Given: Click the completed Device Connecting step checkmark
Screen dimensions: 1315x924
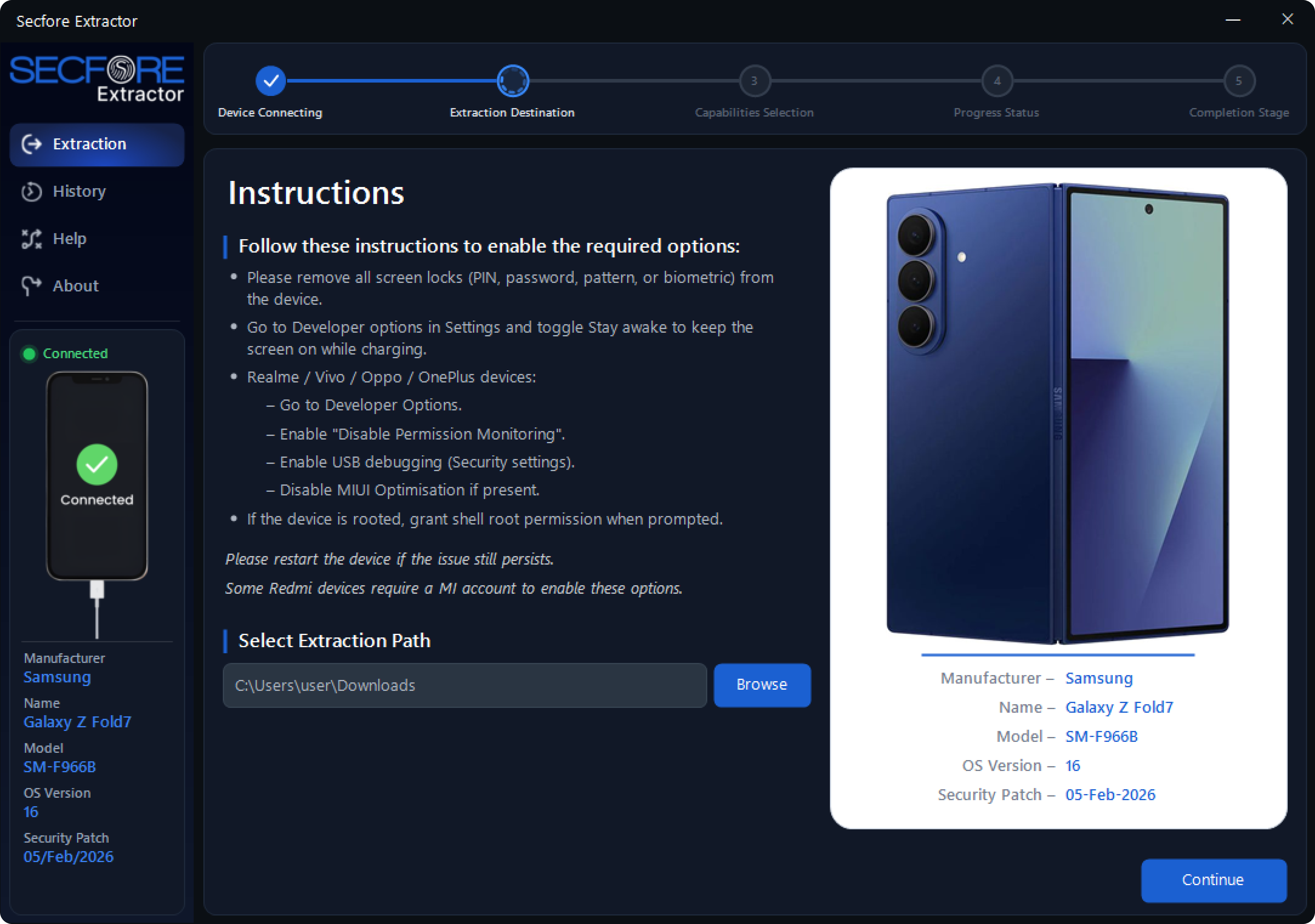Looking at the screenshot, I should click(270, 81).
